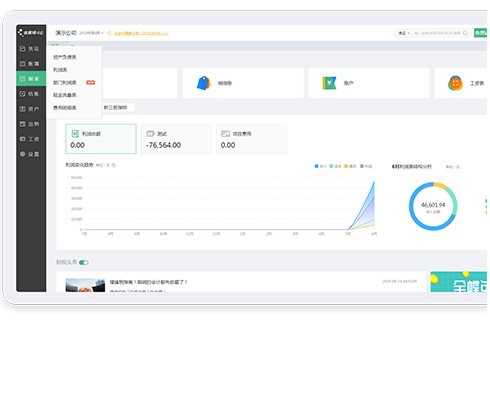Click the teal promotional banner
This screenshot has width=490, height=420.
(458, 282)
